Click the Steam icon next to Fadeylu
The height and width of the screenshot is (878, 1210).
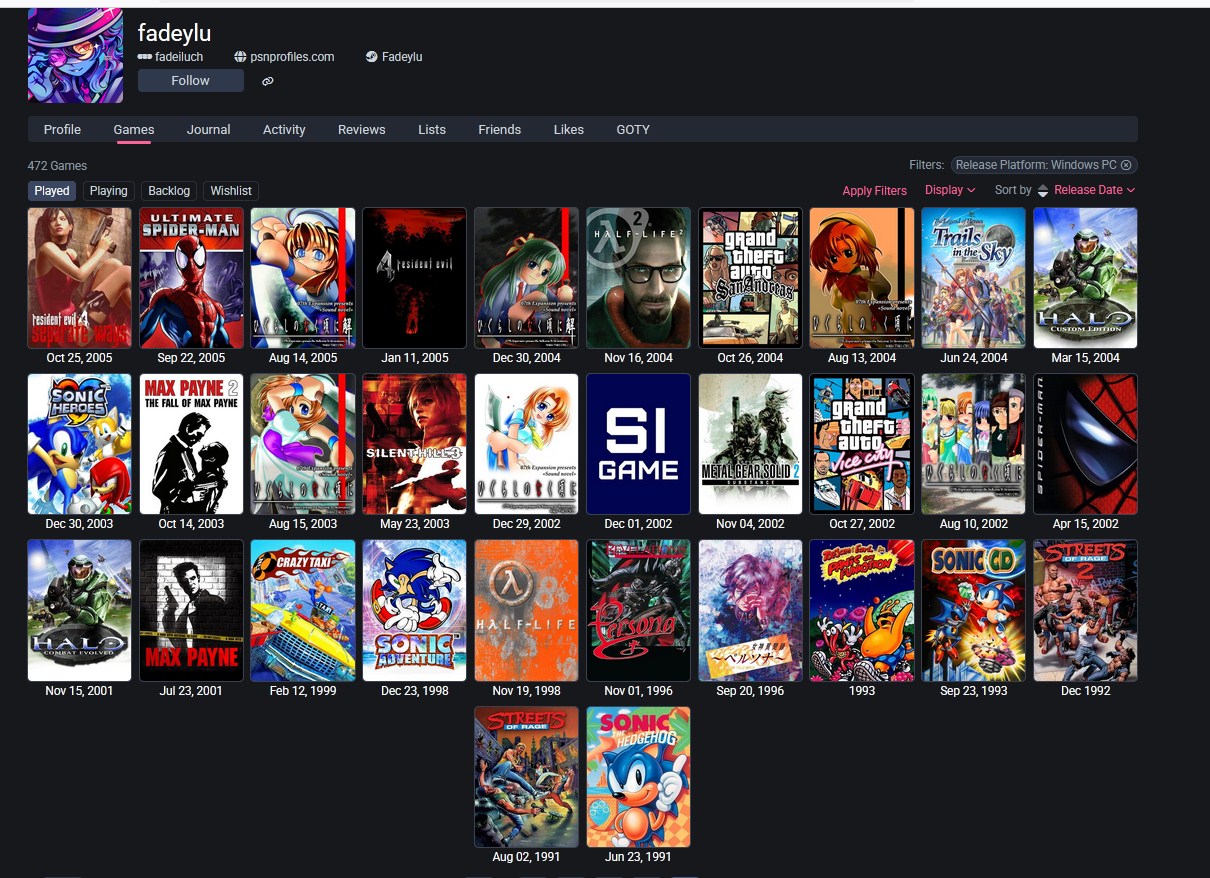tap(372, 57)
